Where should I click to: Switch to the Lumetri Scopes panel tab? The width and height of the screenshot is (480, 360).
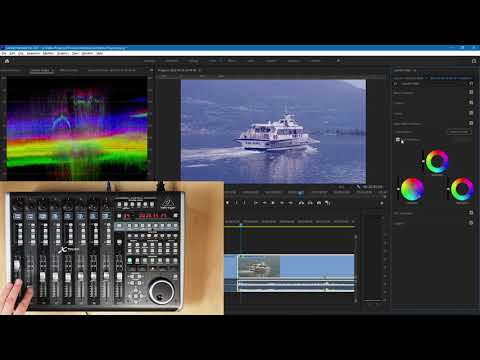(x=40, y=71)
